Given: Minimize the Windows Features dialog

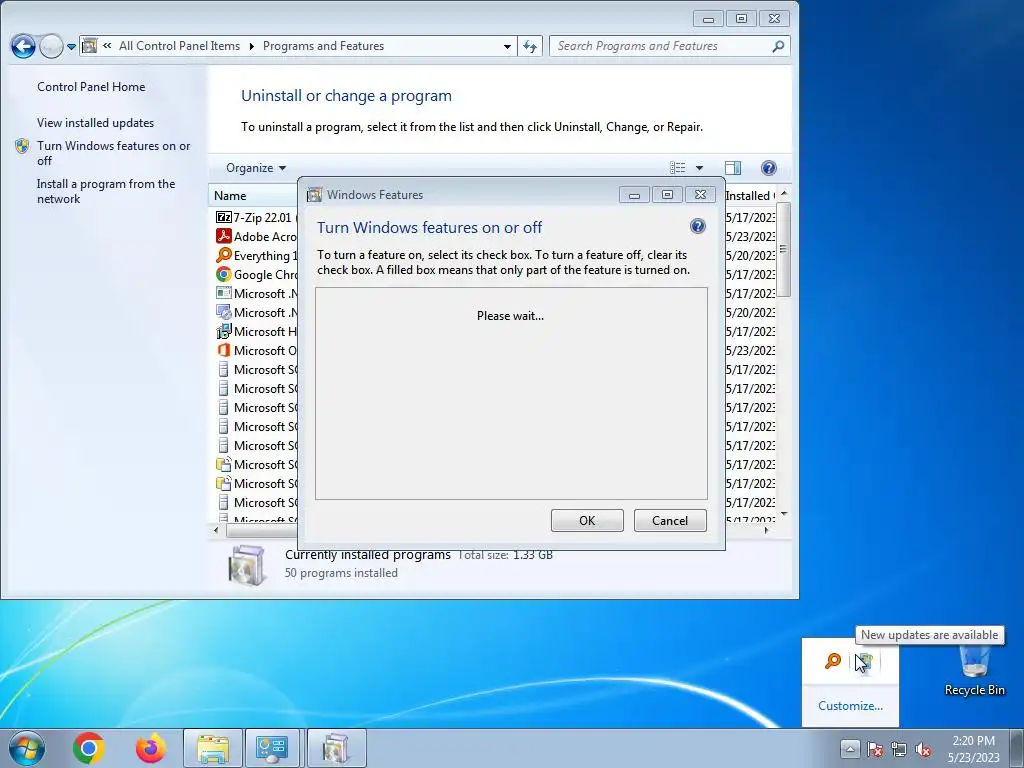Looking at the screenshot, I should coord(633,195).
